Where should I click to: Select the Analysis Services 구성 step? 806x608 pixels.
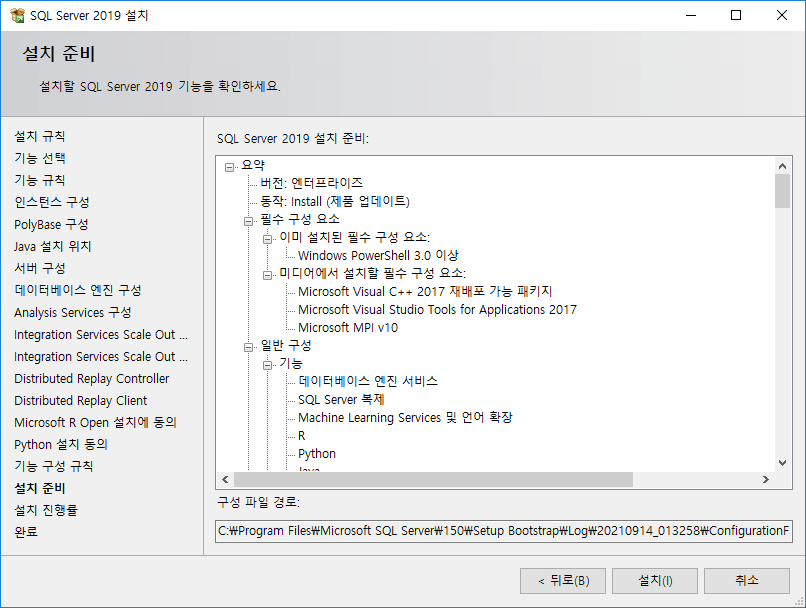pos(72,312)
